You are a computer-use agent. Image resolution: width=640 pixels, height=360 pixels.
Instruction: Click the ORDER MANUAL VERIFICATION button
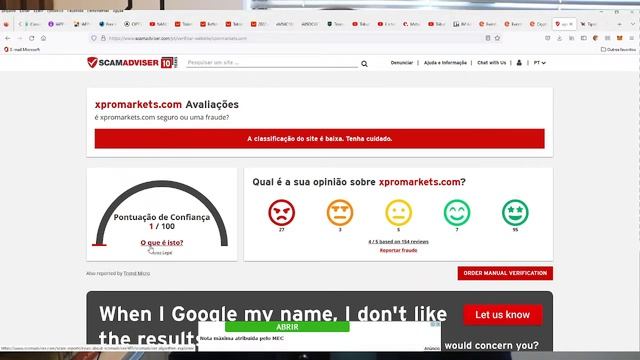click(x=505, y=273)
